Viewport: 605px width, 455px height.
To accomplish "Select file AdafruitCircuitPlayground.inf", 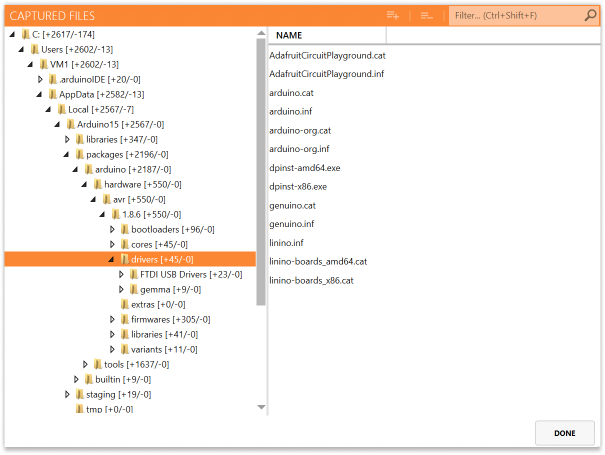I will [x=326, y=74].
